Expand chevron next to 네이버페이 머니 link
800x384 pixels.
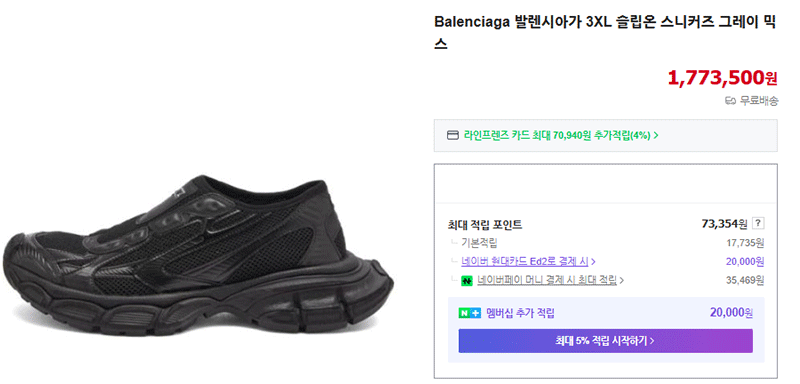click(622, 280)
